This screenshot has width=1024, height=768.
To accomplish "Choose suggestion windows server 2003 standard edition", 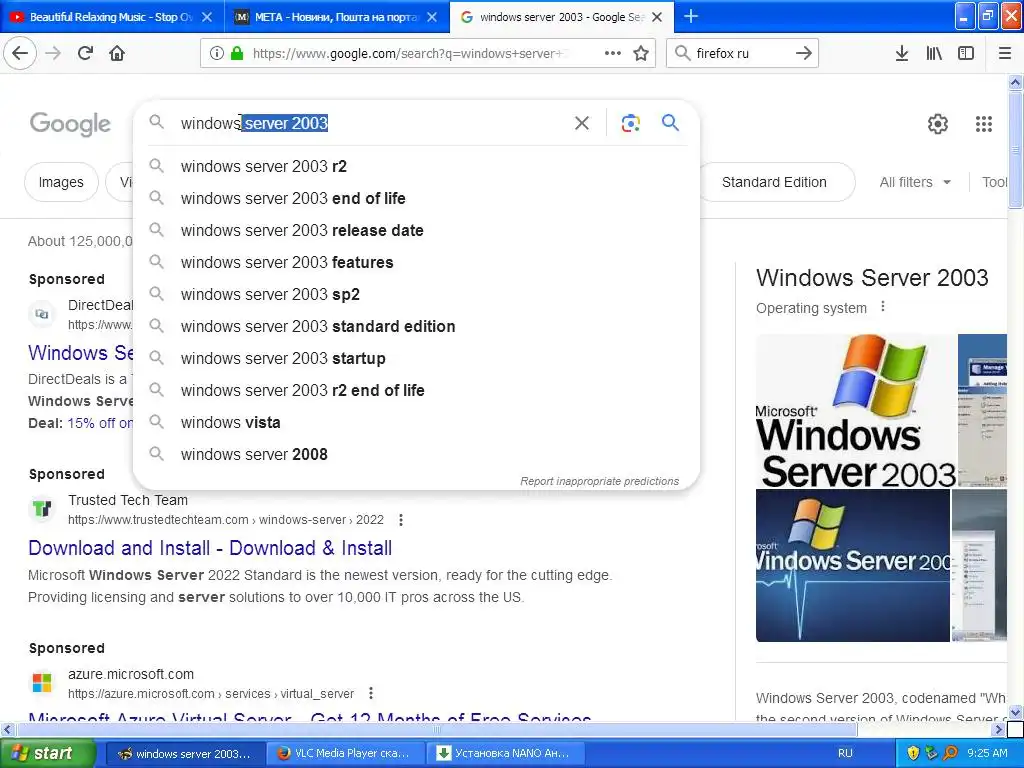I will coord(416,327).
